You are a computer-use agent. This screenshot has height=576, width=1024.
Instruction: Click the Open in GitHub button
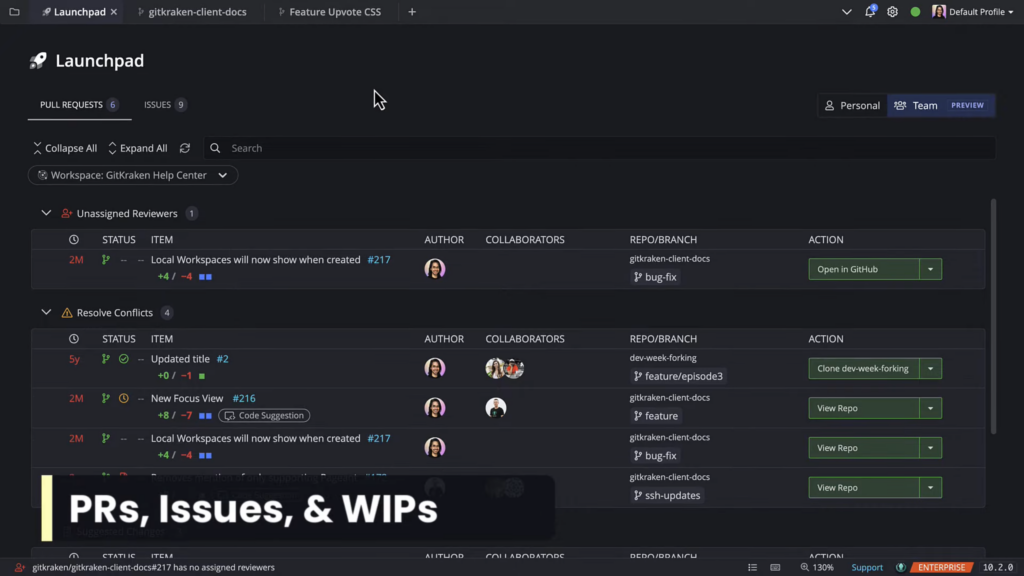(864, 269)
